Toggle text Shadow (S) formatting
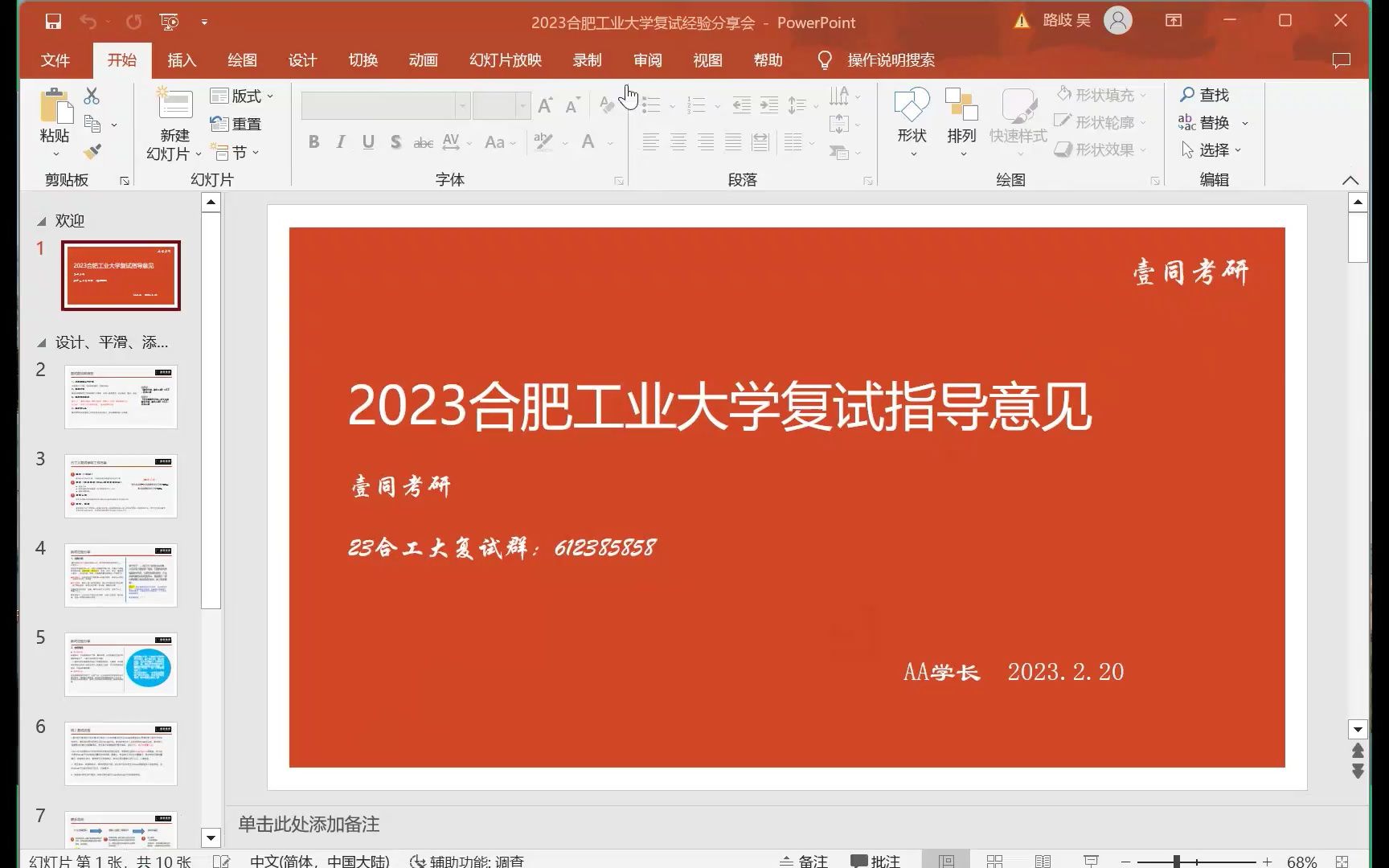 click(x=395, y=142)
